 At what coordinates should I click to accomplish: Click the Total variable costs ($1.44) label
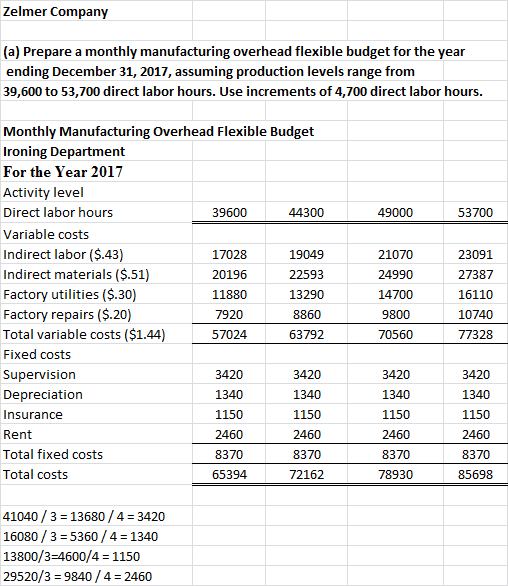pos(84,334)
